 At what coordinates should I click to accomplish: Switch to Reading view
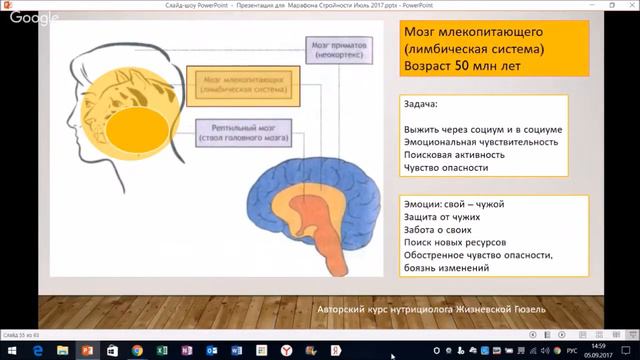click(616, 335)
